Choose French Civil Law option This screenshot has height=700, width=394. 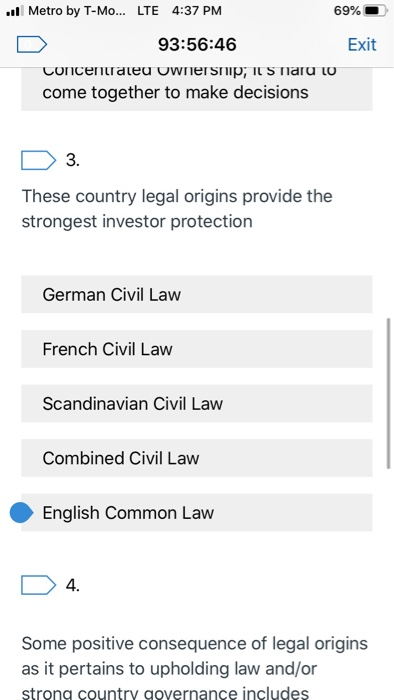pyautogui.click(x=197, y=349)
